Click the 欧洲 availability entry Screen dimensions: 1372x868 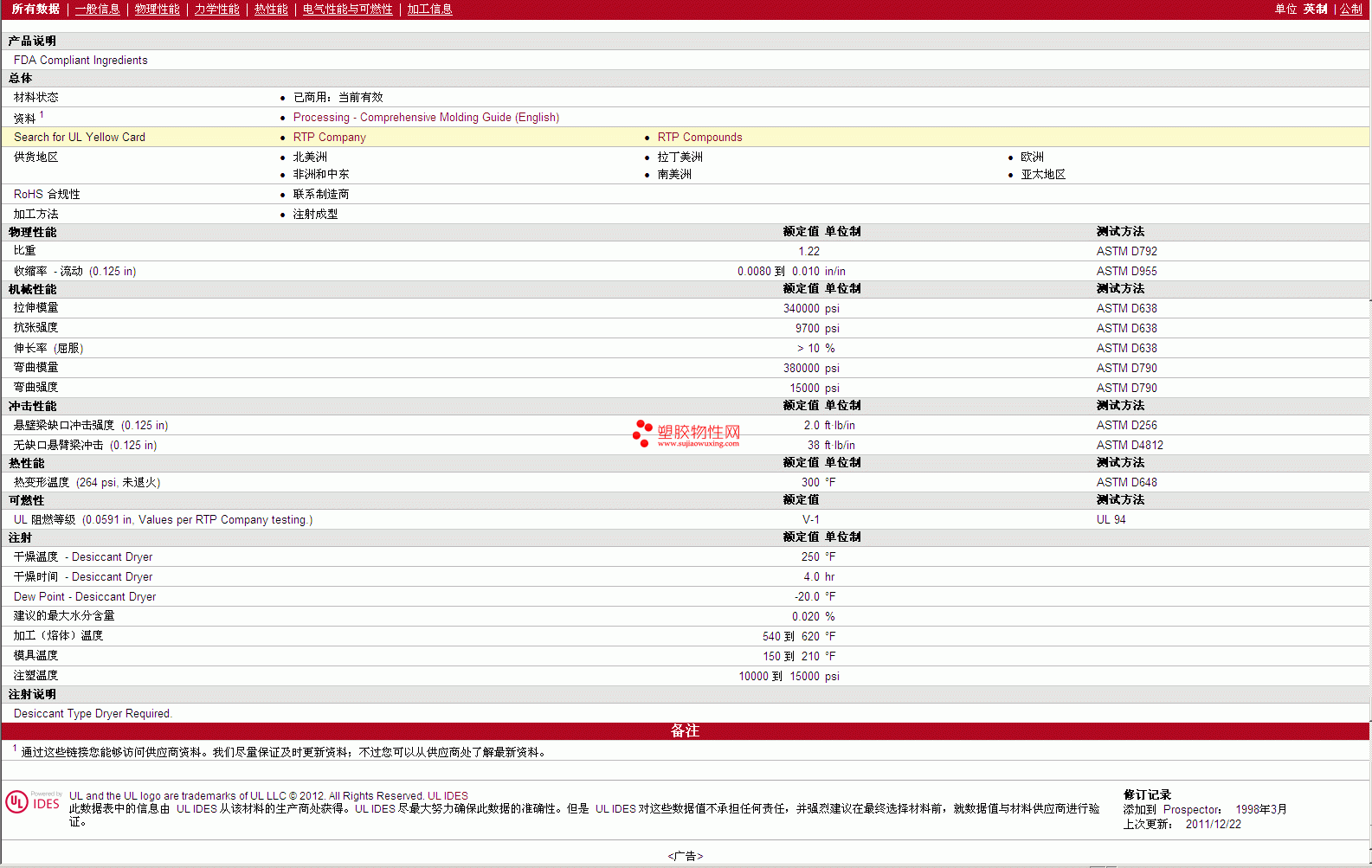coord(1032,158)
